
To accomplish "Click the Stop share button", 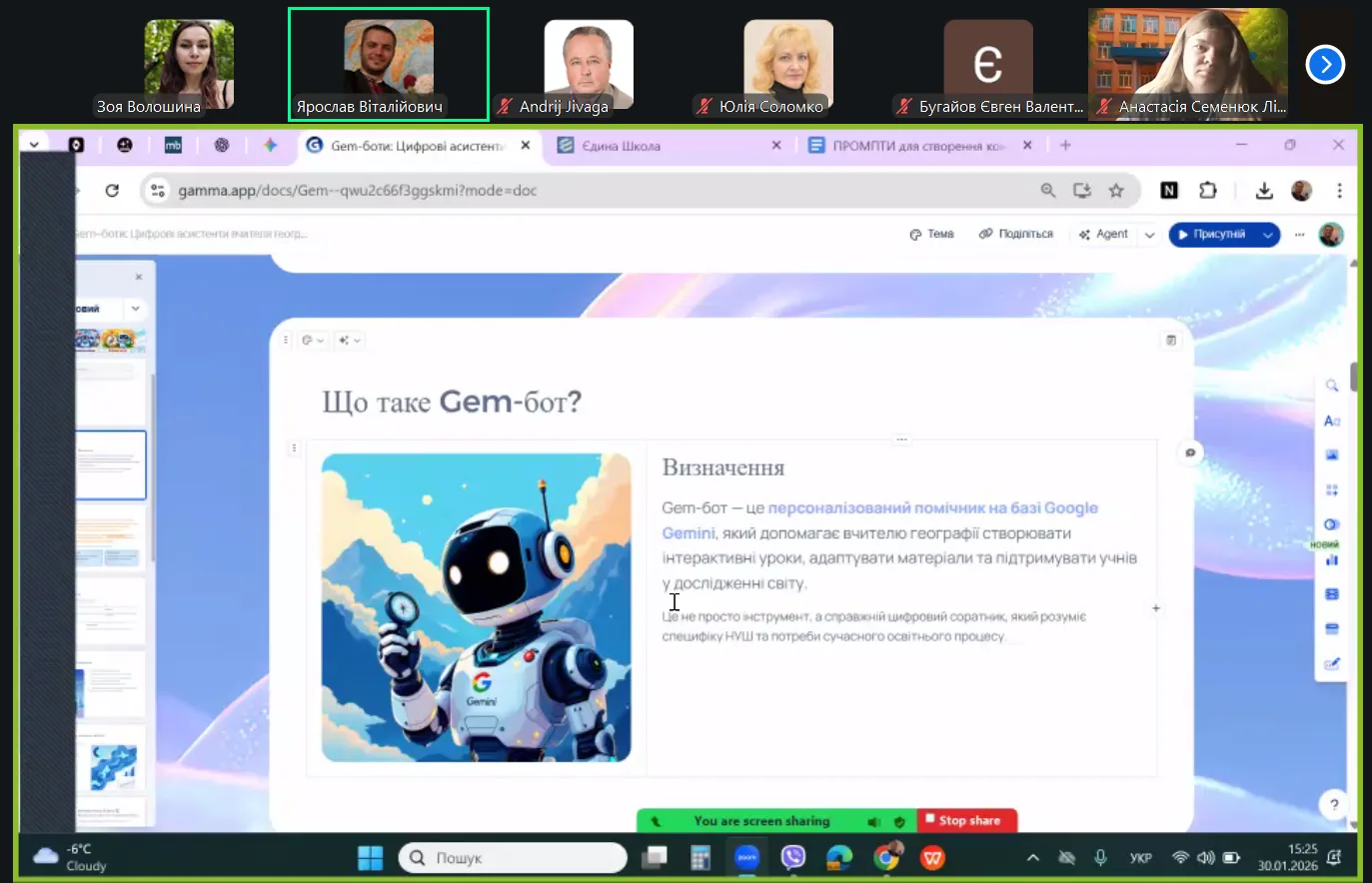I will [x=967, y=820].
